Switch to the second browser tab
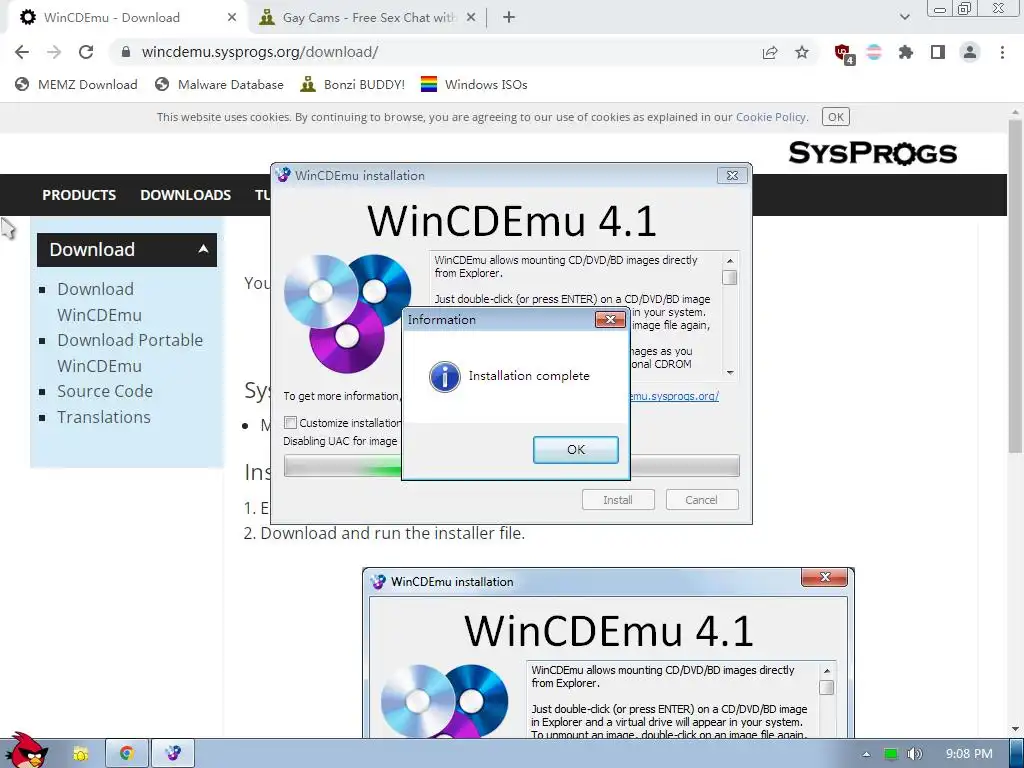Viewport: 1024px width, 768px height. click(368, 18)
